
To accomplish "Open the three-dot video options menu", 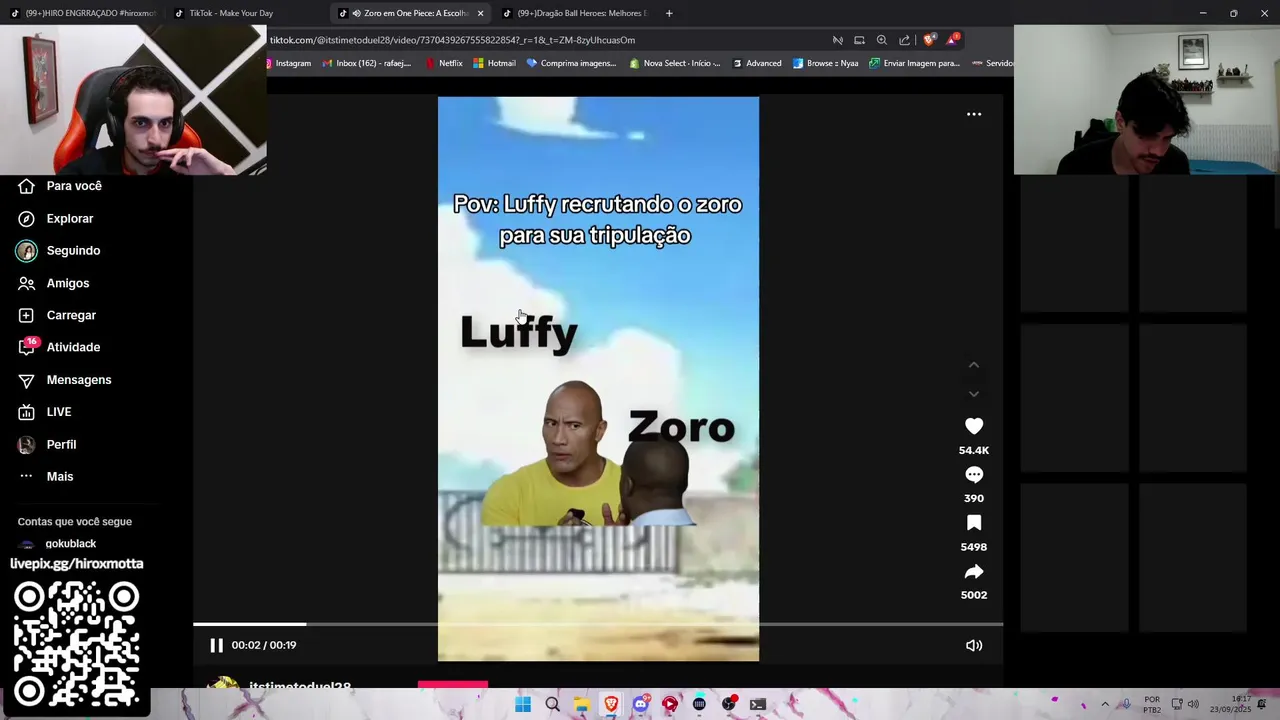I will click(974, 114).
